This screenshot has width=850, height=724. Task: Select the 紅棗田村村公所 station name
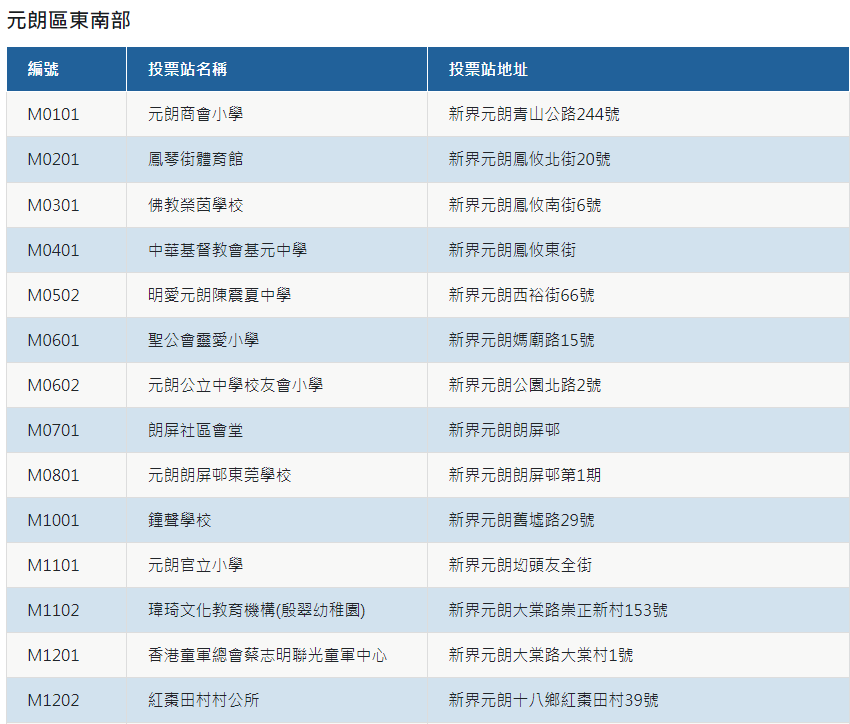coord(203,700)
